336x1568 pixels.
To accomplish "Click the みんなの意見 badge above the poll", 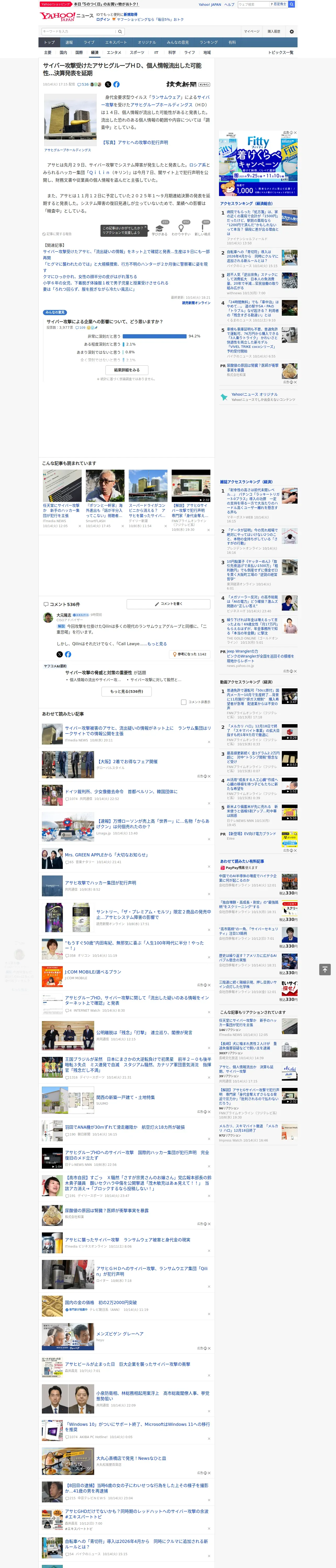I will click(55, 312).
